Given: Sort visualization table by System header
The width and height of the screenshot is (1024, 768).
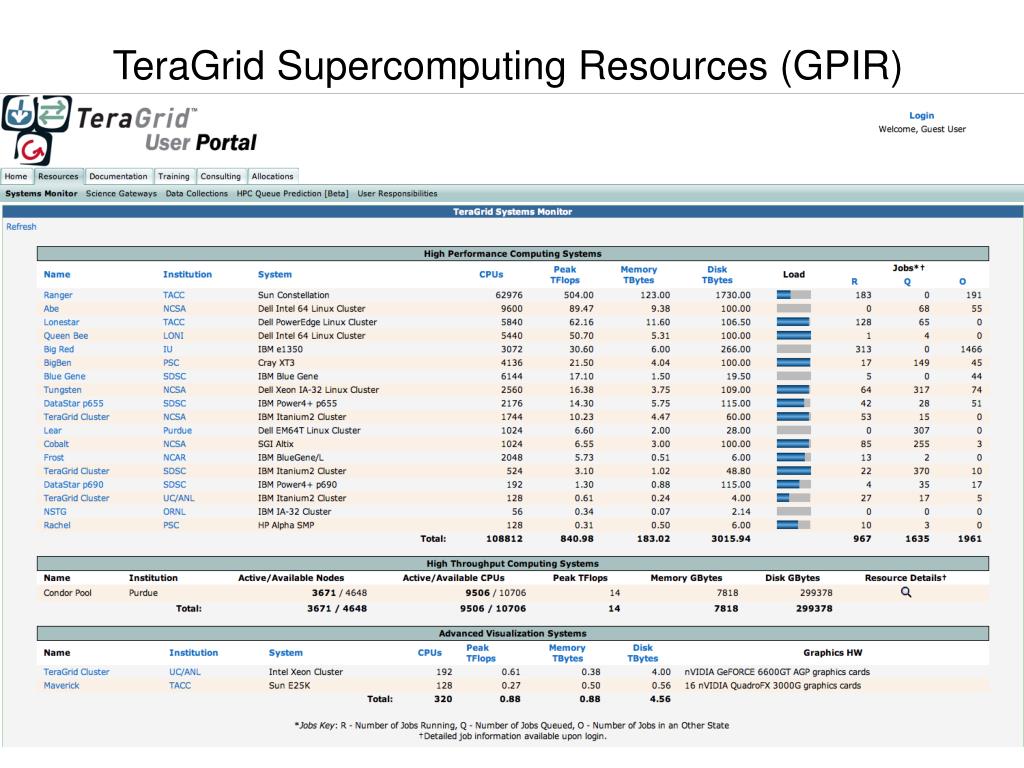Looking at the screenshot, I should coord(286,652).
